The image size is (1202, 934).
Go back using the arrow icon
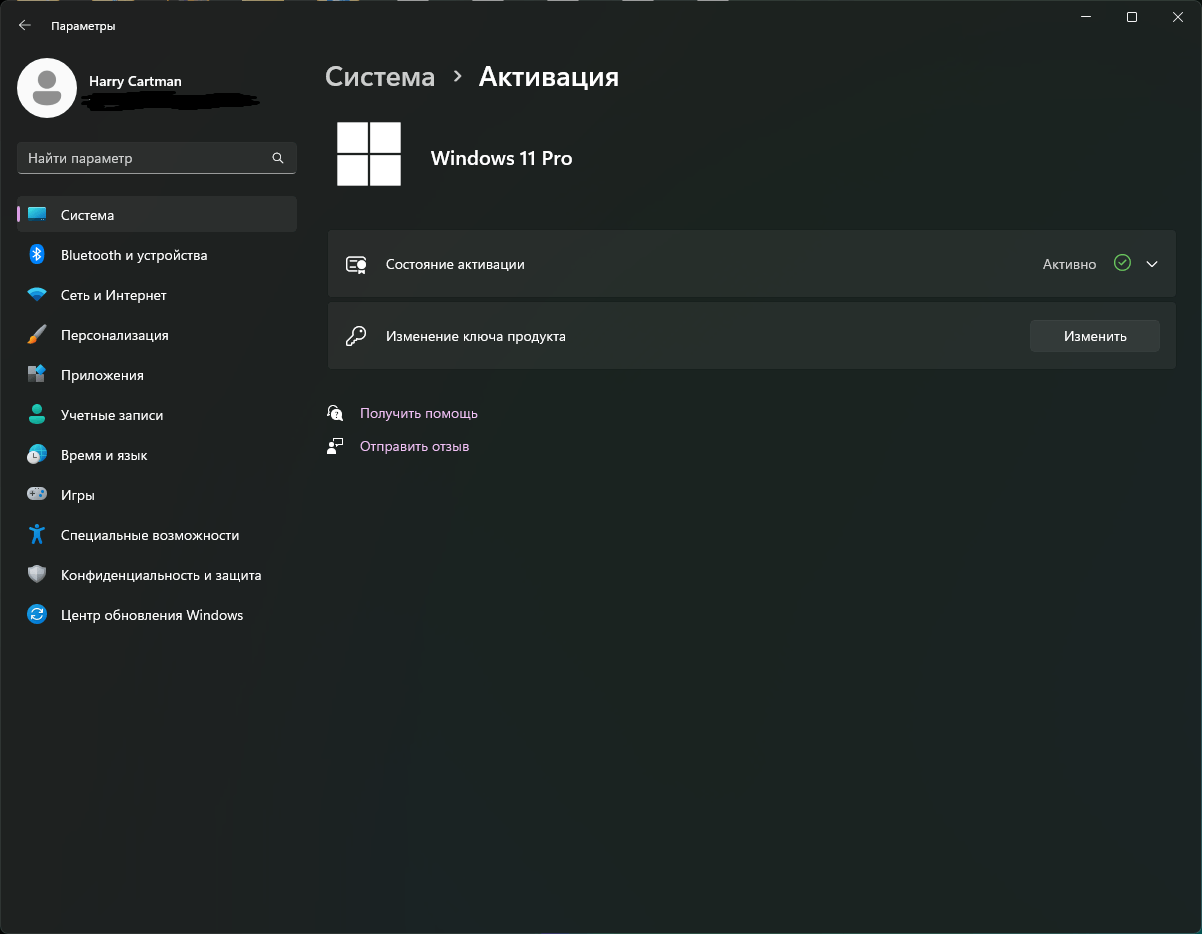(25, 26)
